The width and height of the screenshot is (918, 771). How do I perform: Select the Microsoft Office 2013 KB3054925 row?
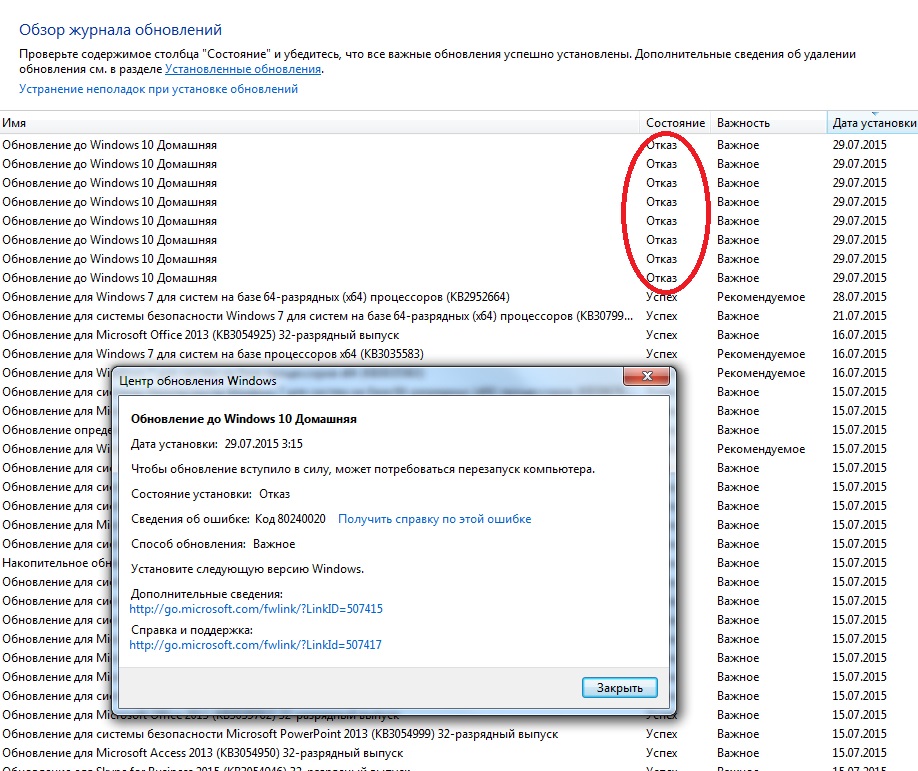pyautogui.click(x=459, y=335)
